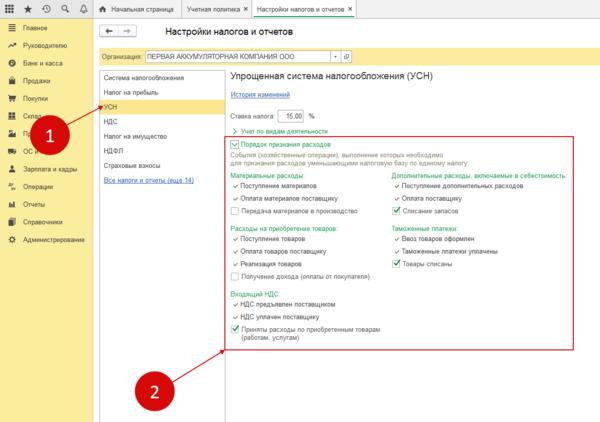Screen dimensions: 600x422
Task: Open the История изменений link
Action: 262,95
